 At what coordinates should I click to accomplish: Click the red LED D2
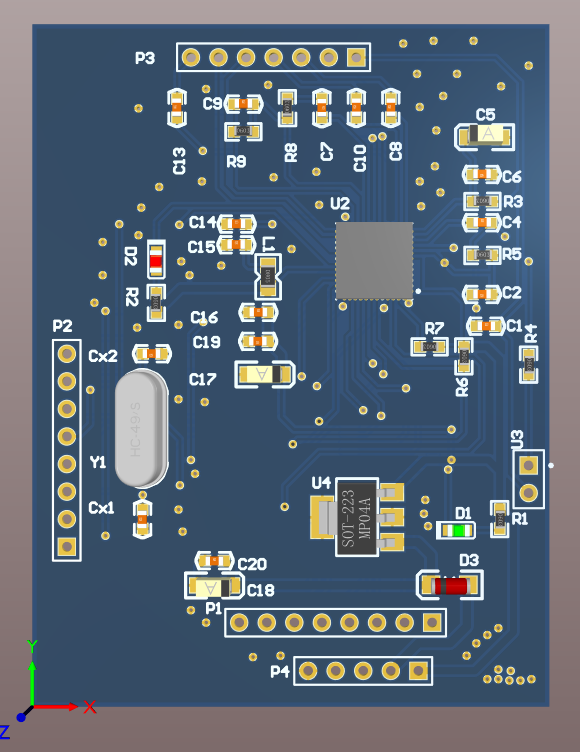(x=156, y=259)
